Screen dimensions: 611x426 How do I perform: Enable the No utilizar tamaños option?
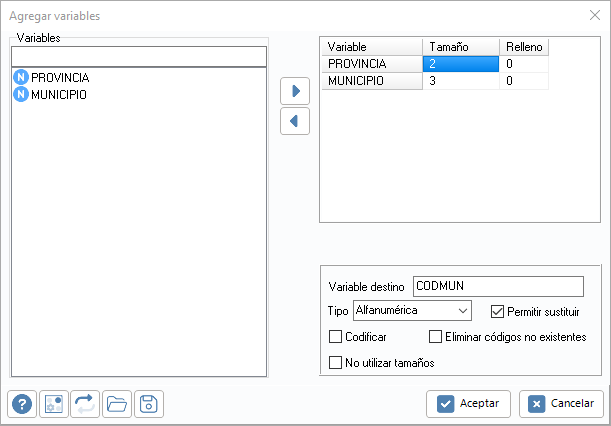[335, 363]
